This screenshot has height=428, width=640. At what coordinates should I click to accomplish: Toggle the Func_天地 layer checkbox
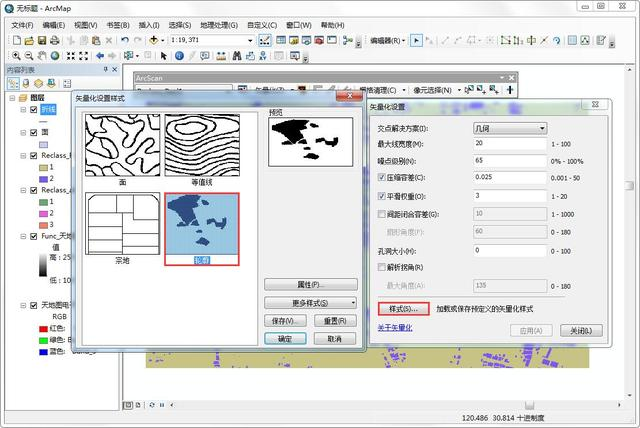(34, 236)
